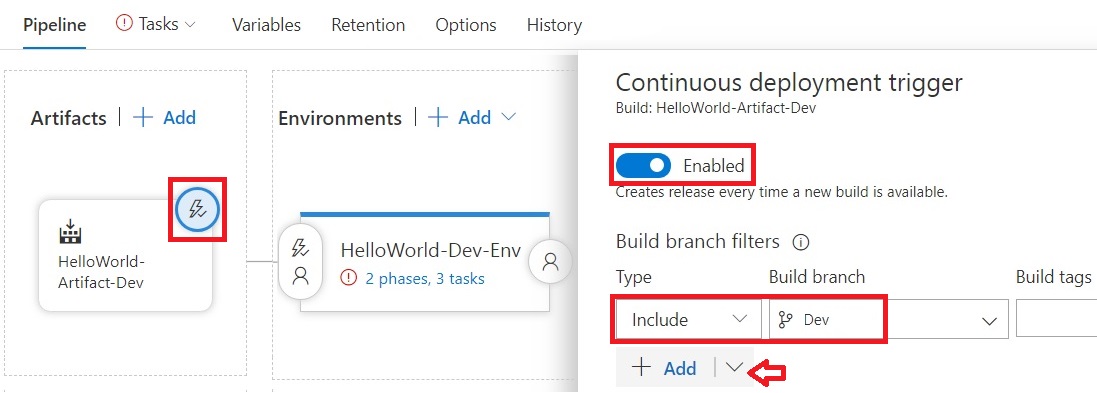Image resolution: width=1097 pixels, height=393 pixels.
Task: Click the red warning icon on Tasks tab
Action: (124, 24)
